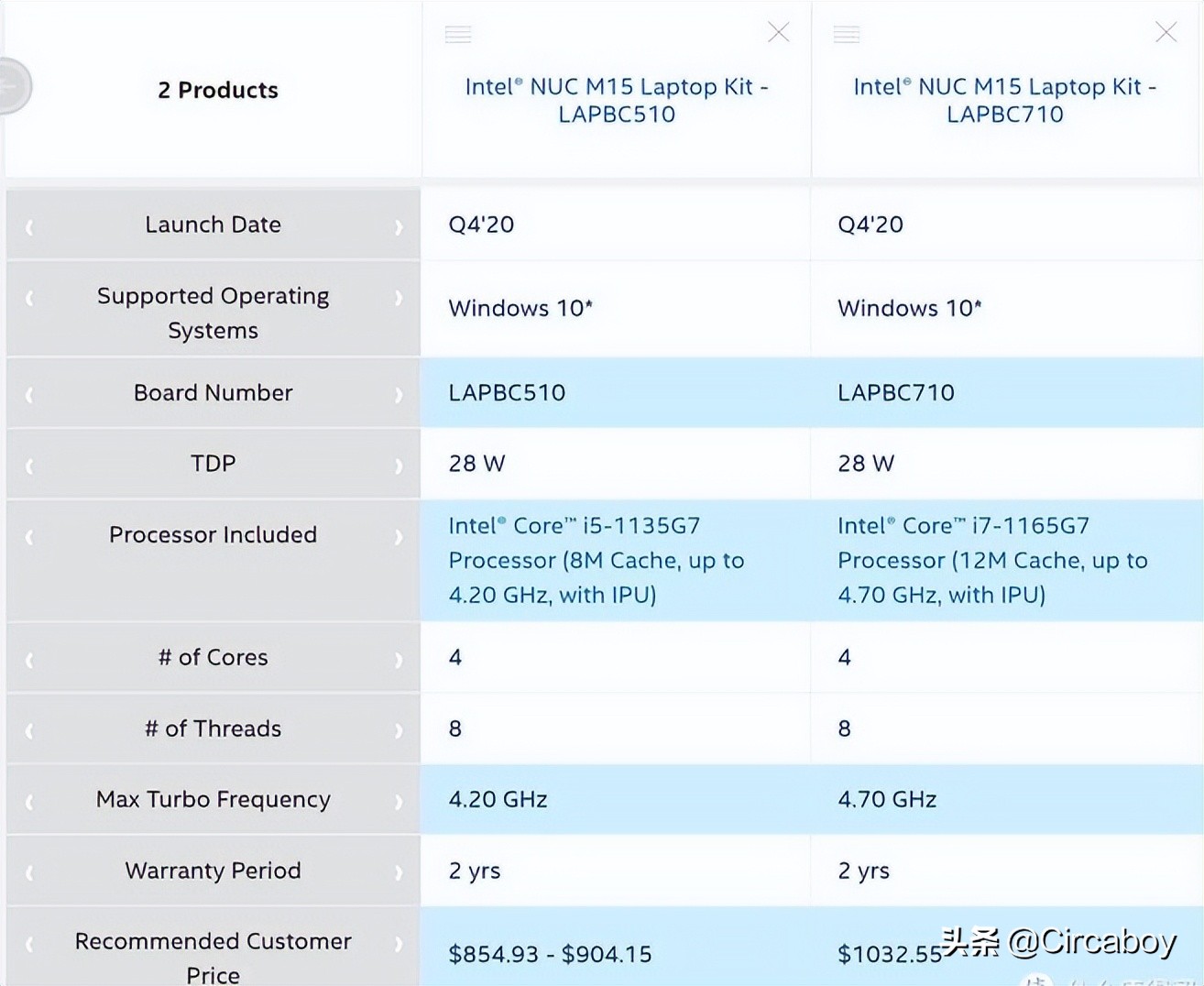1204x986 pixels.
Task: Expand Warranty Period row right chevron
Action: [x=399, y=872]
